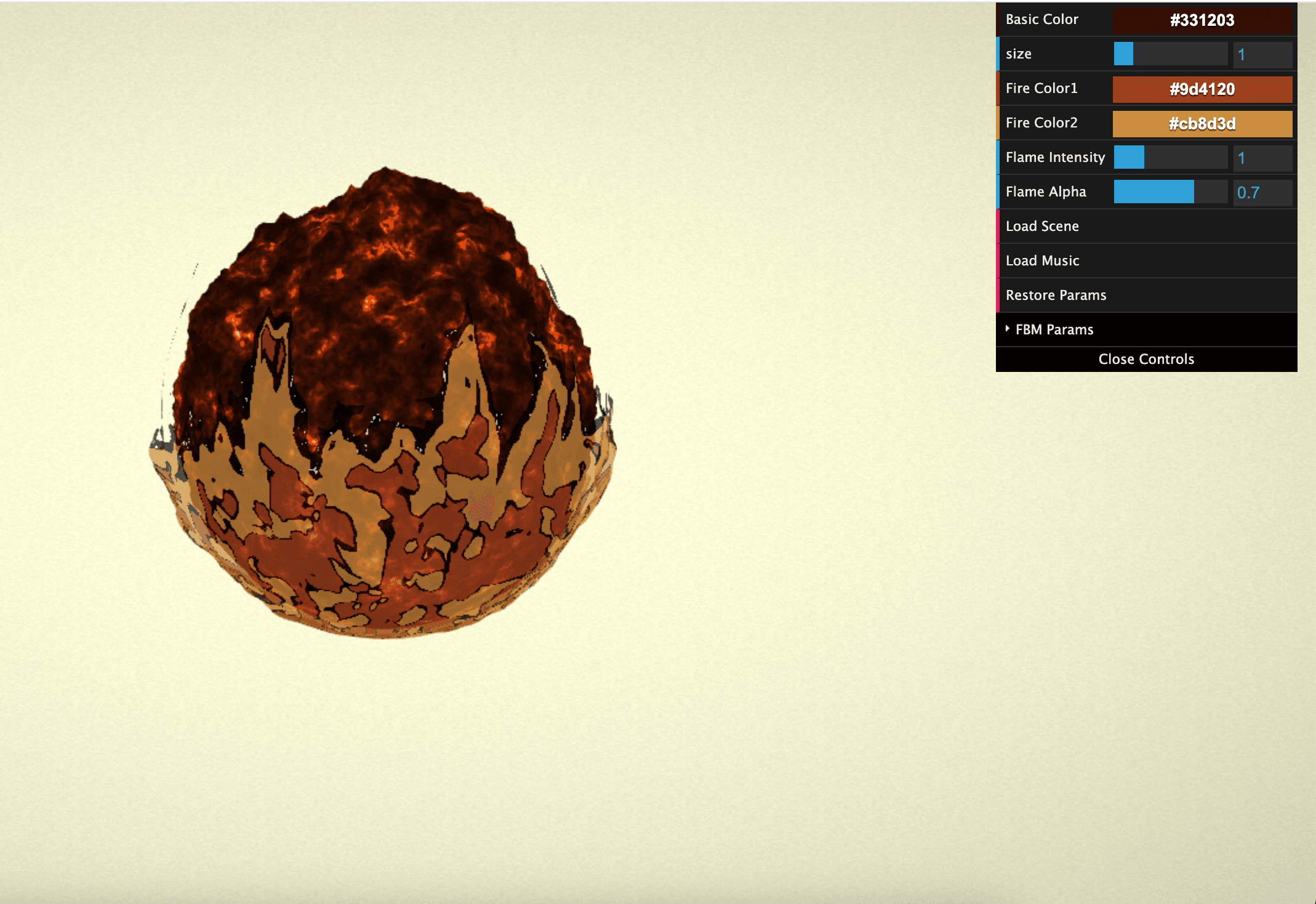Image resolution: width=1316 pixels, height=904 pixels.
Task: Open the Basic Color swatch #331203
Action: 1202,20
